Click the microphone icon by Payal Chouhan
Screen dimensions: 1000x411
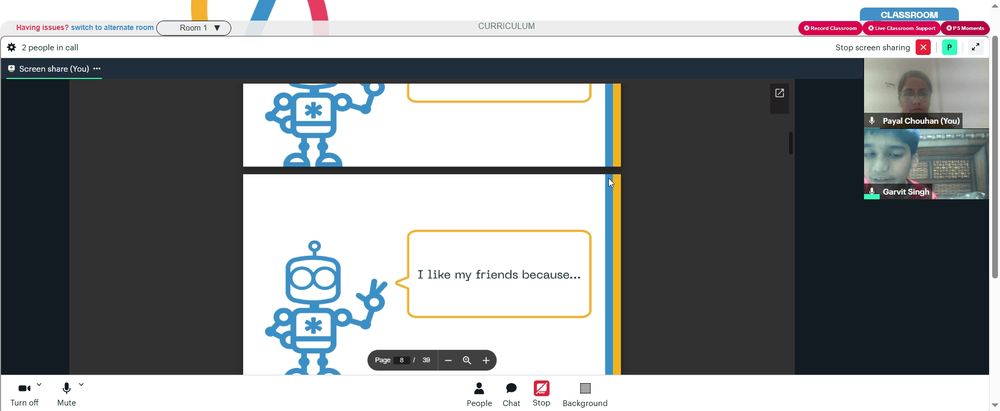872,121
